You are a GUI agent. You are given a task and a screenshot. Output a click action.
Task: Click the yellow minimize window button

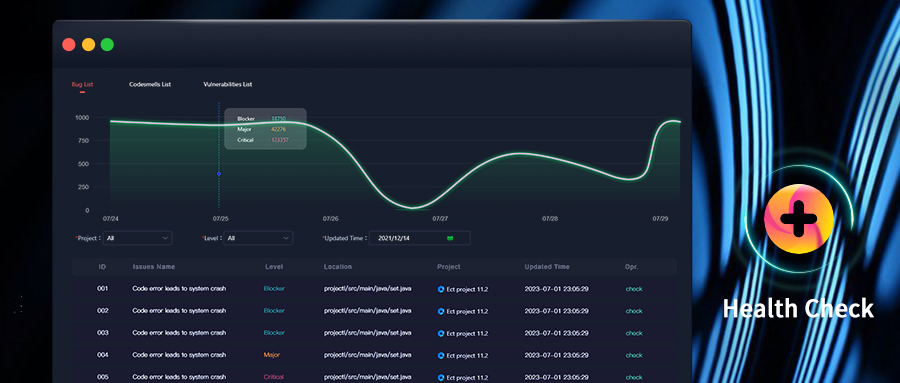[88, 45]
